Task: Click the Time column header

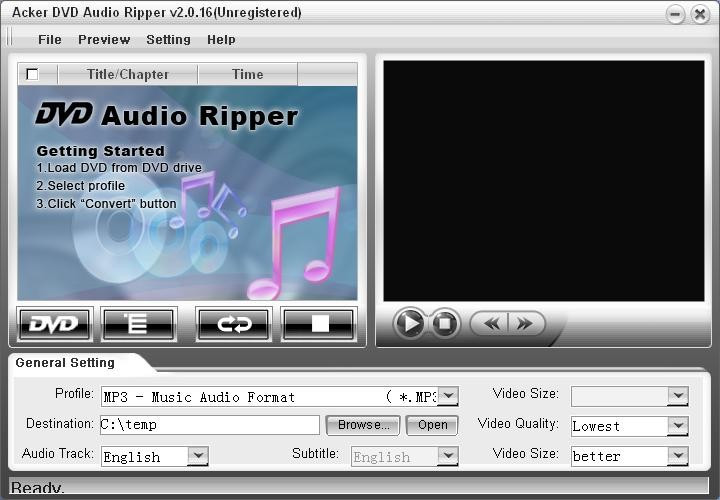Action: [x=248, y=74]
